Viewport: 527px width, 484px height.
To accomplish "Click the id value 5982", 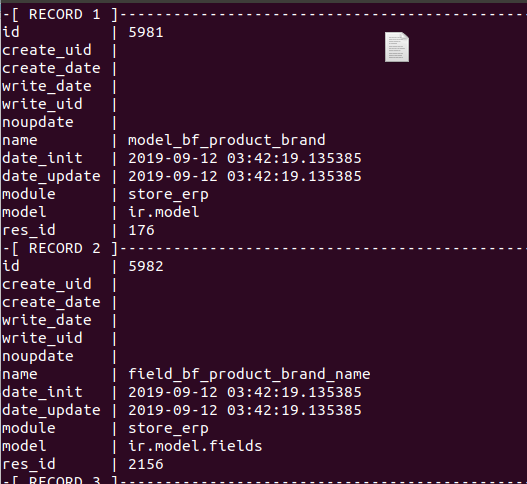I will (146, 267).
